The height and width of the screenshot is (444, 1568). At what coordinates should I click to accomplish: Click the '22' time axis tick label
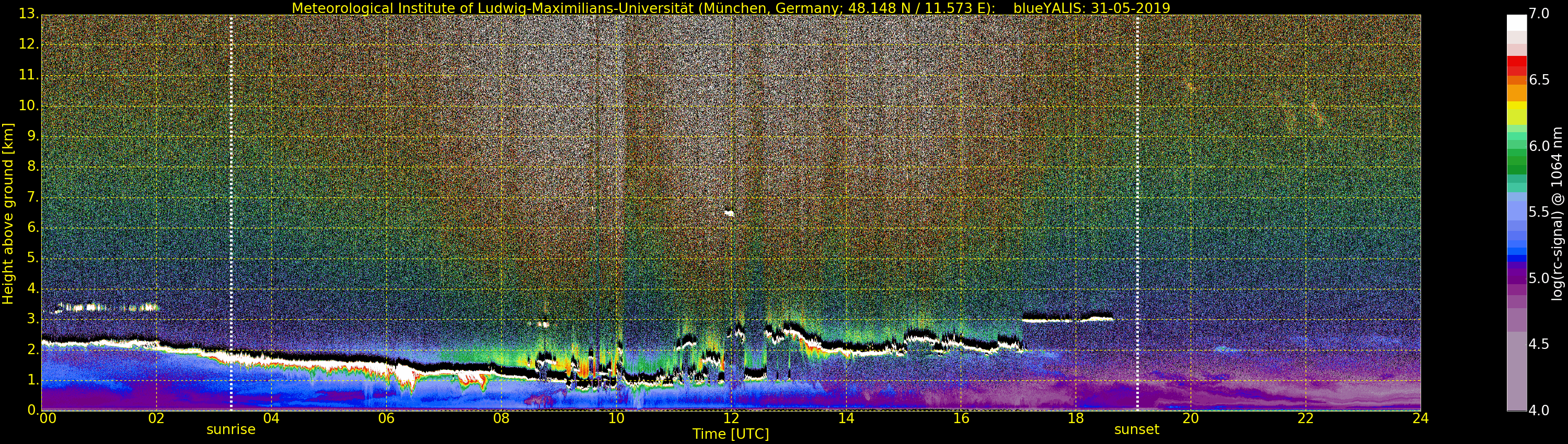coord(1306,418)
